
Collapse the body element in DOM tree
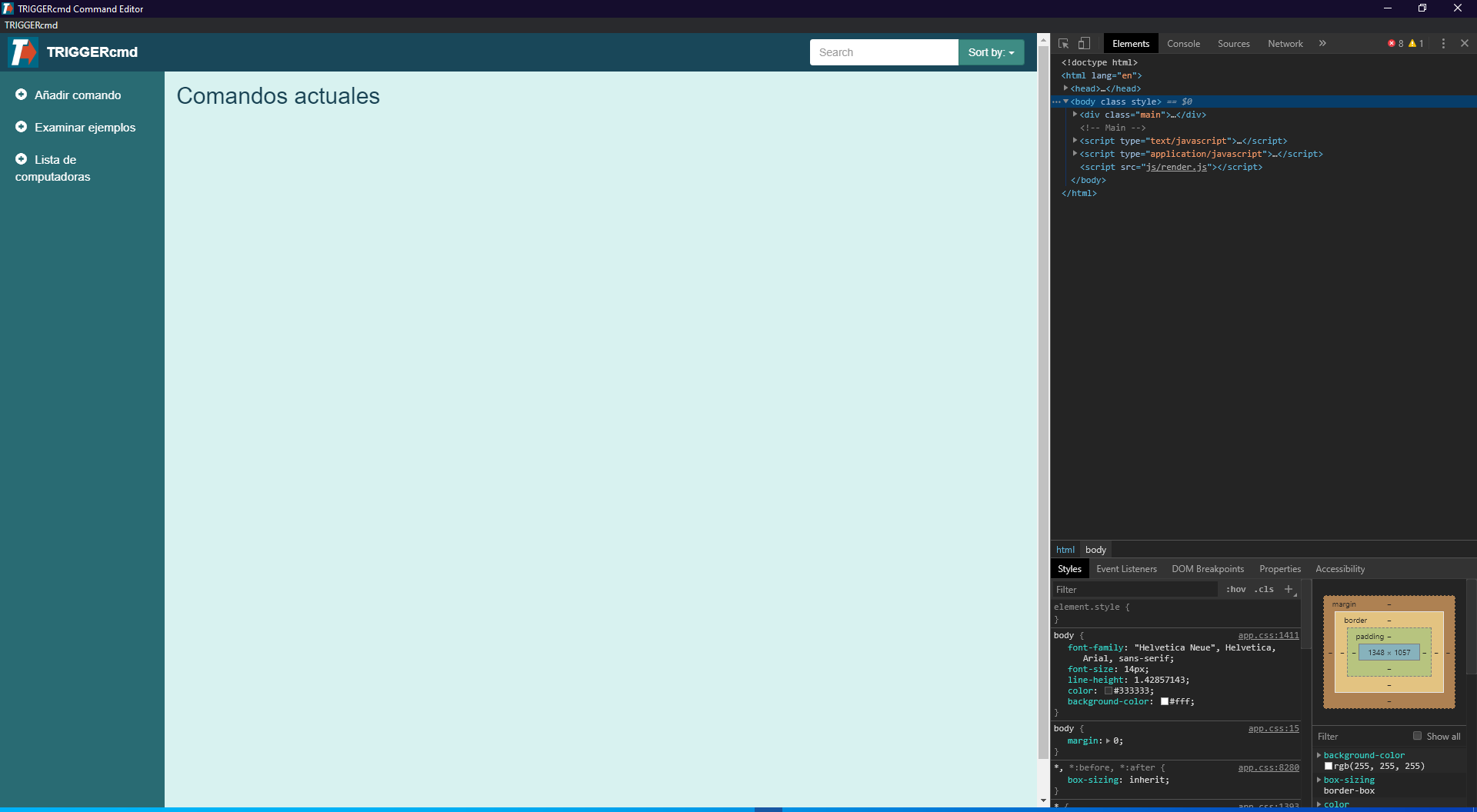(1065, 101)
